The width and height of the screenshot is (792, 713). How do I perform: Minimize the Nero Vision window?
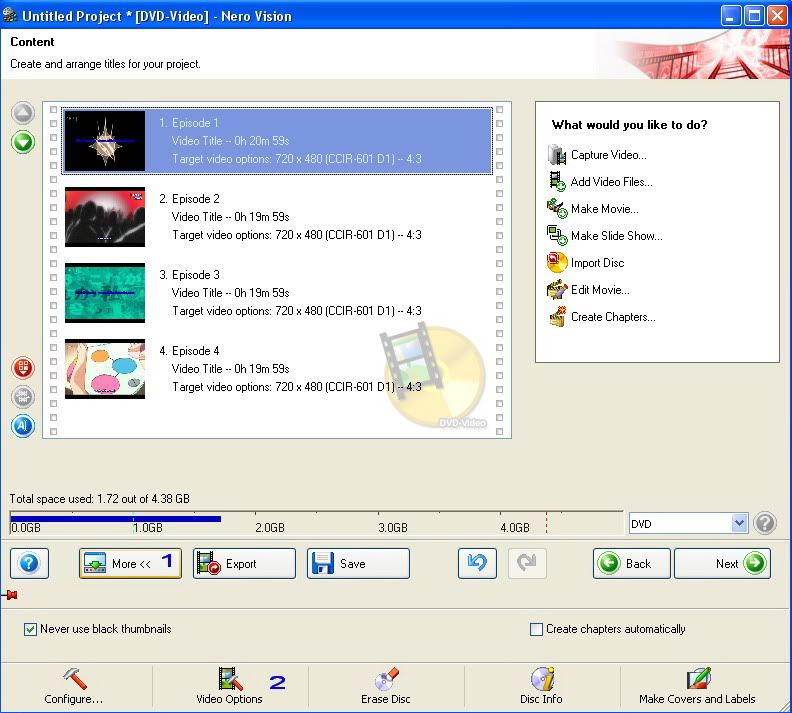(x=730, y=16)
